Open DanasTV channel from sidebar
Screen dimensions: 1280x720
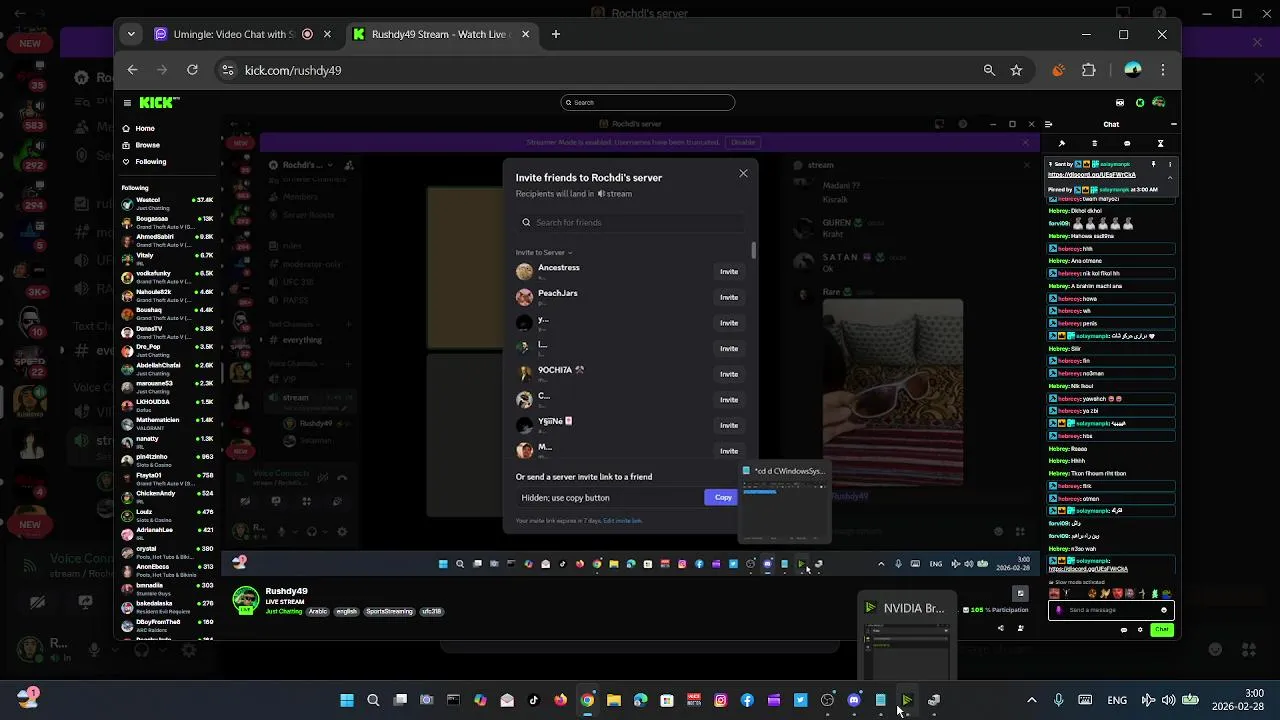[x=167, y=332]
